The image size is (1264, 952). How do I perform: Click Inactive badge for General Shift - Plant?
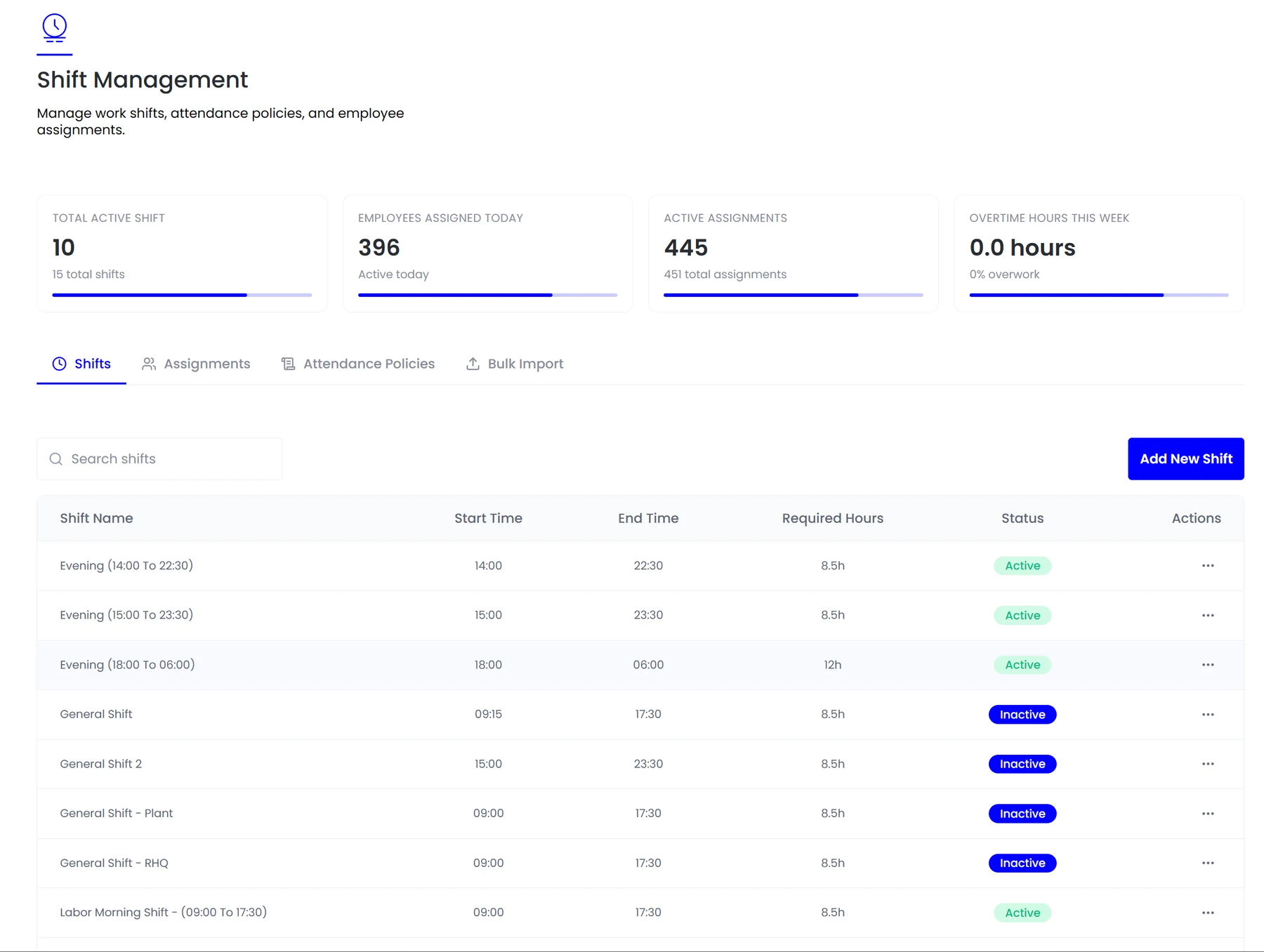pyautogui.click(x=1022, y=814)
